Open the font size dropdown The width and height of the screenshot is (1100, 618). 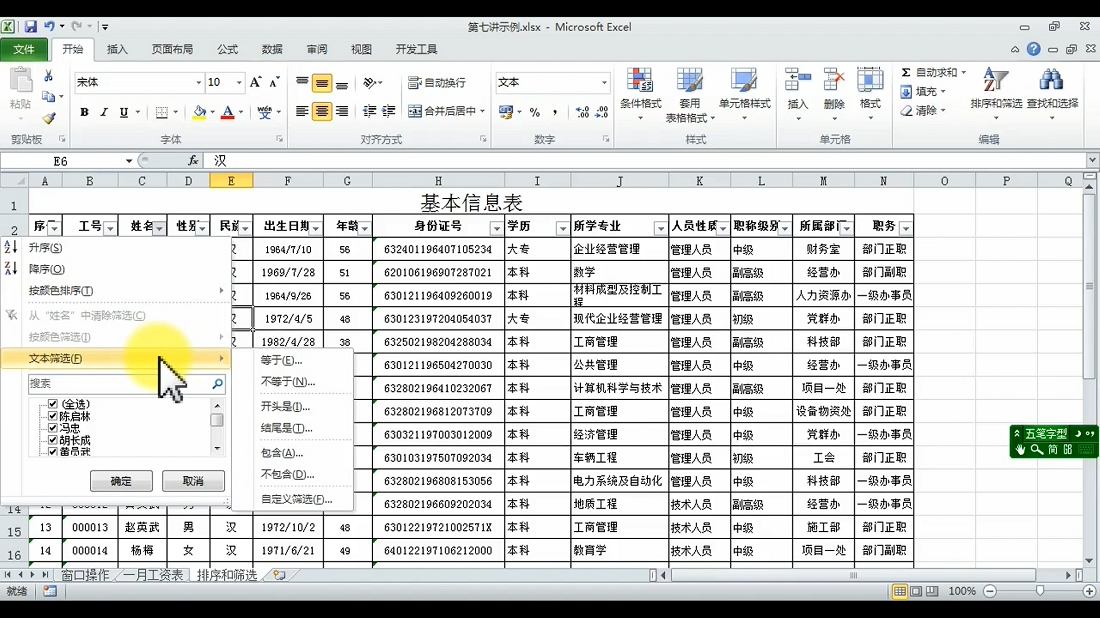(x=239, y=83)
